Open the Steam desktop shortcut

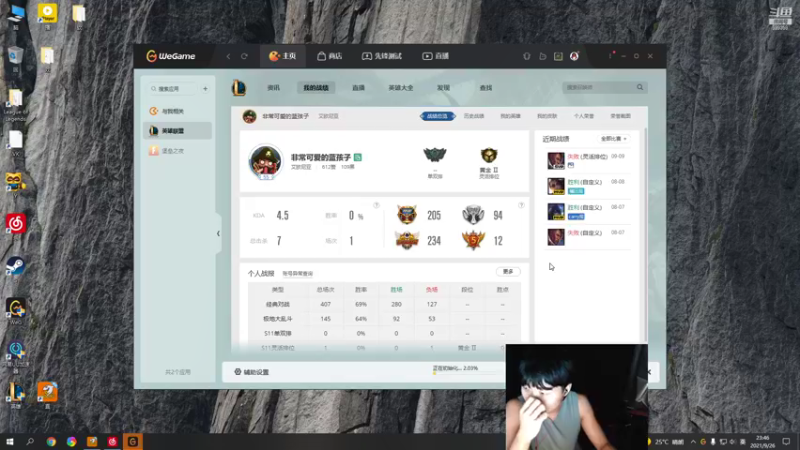pyautogui.click(x=15, y=266)
